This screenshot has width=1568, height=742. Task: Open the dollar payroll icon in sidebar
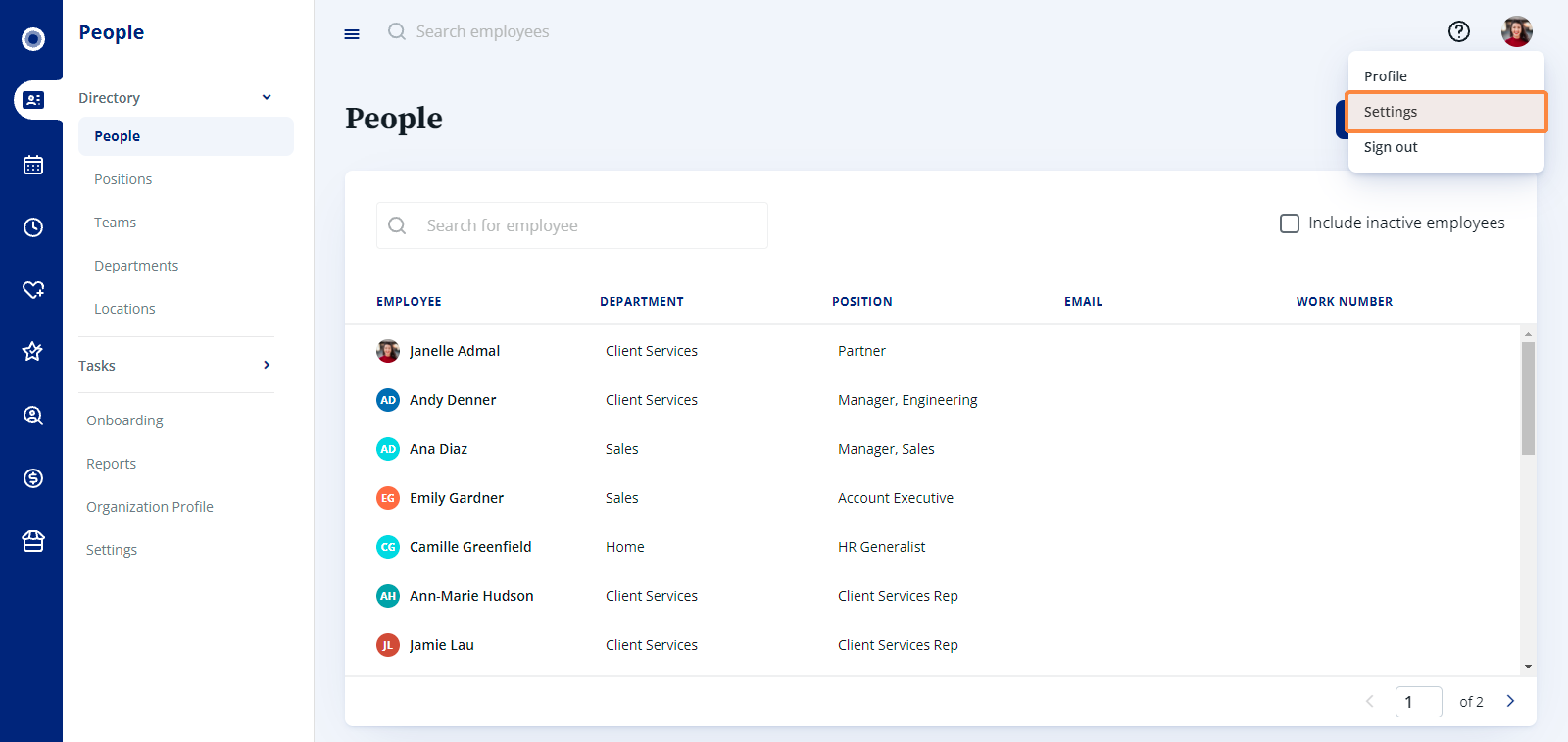33,478
